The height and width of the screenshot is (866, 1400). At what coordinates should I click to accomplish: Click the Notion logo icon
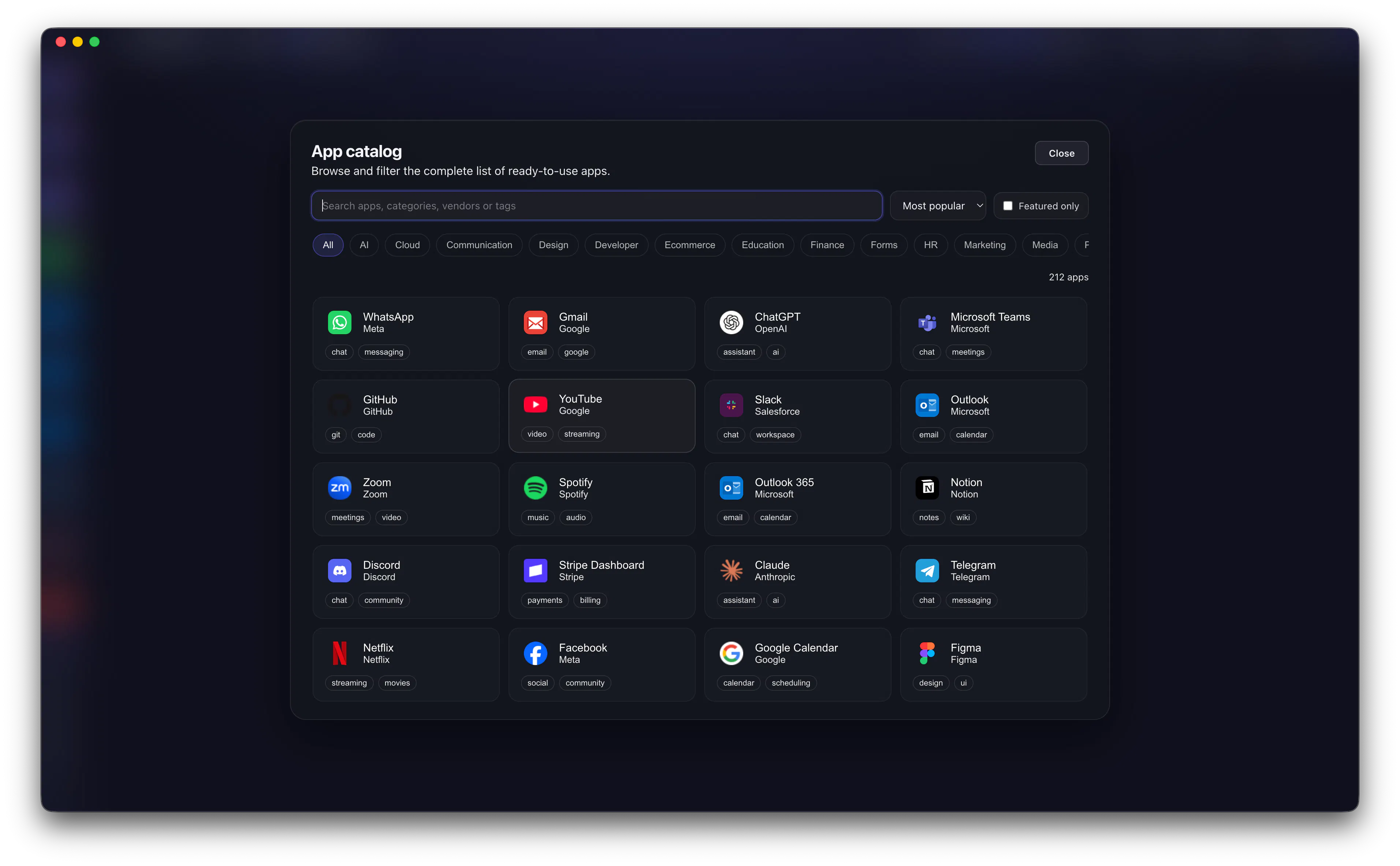click(x=927, y=488)
